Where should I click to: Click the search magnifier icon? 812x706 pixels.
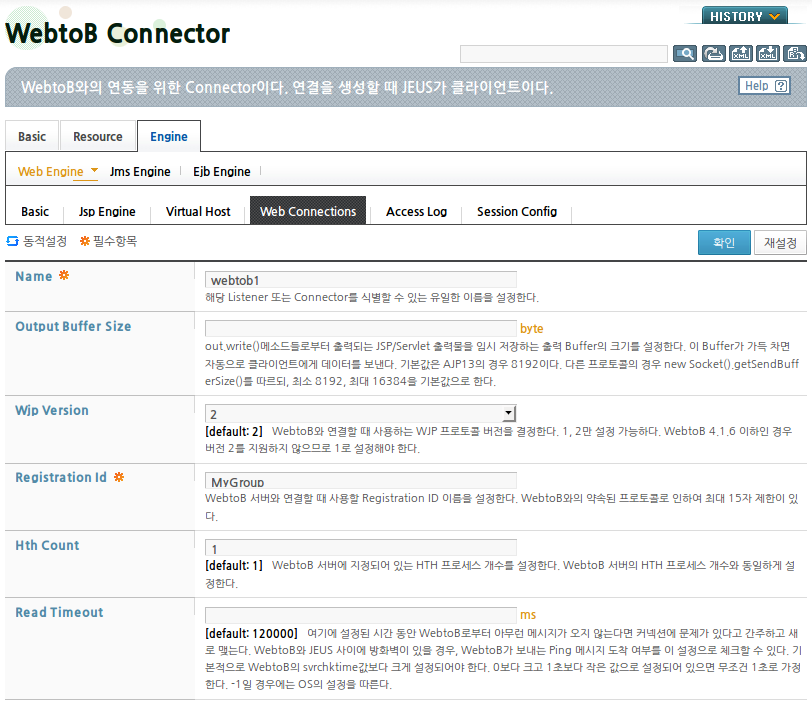point(685,53)
